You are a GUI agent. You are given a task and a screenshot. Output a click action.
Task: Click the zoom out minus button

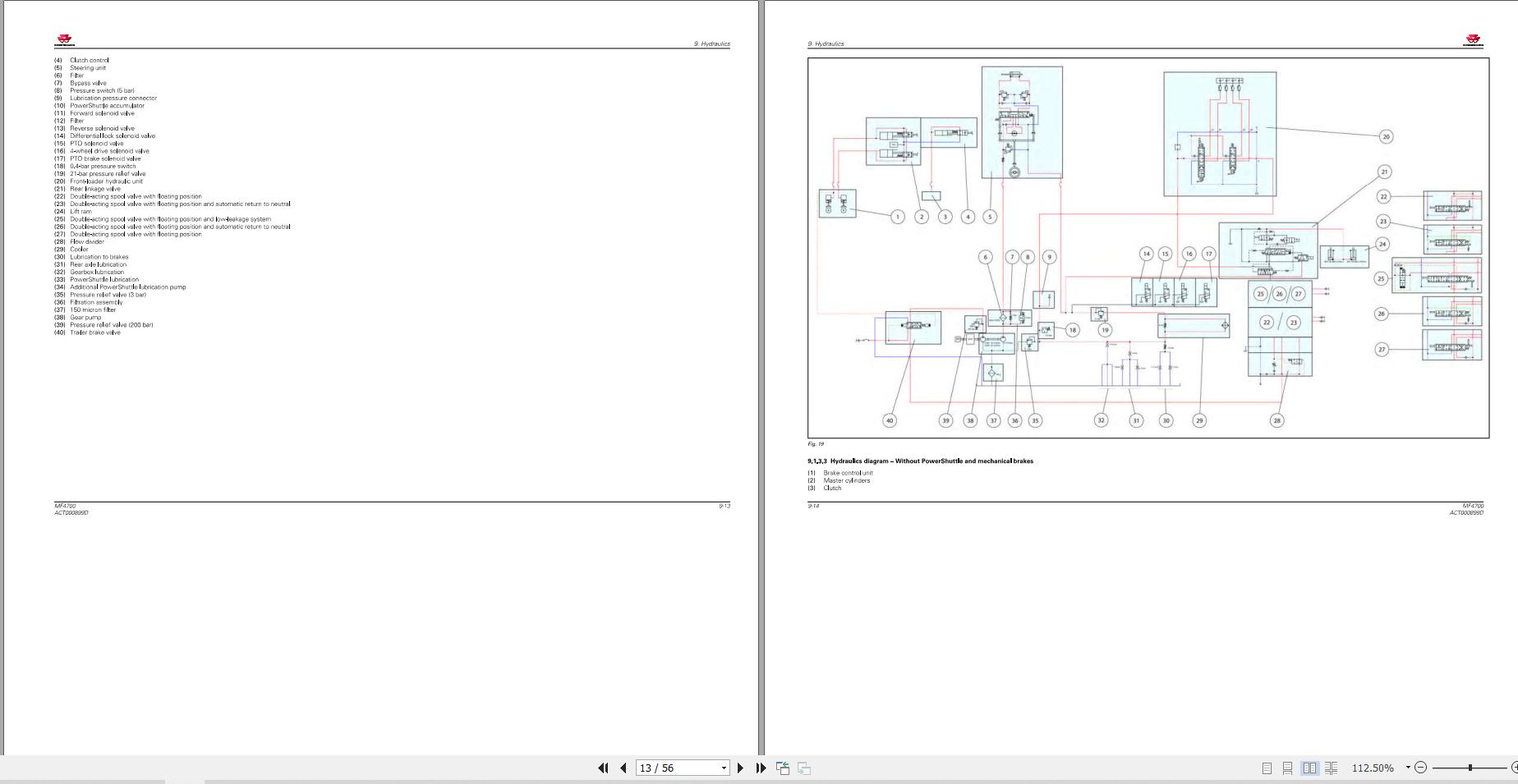(x=1420, y=768)
